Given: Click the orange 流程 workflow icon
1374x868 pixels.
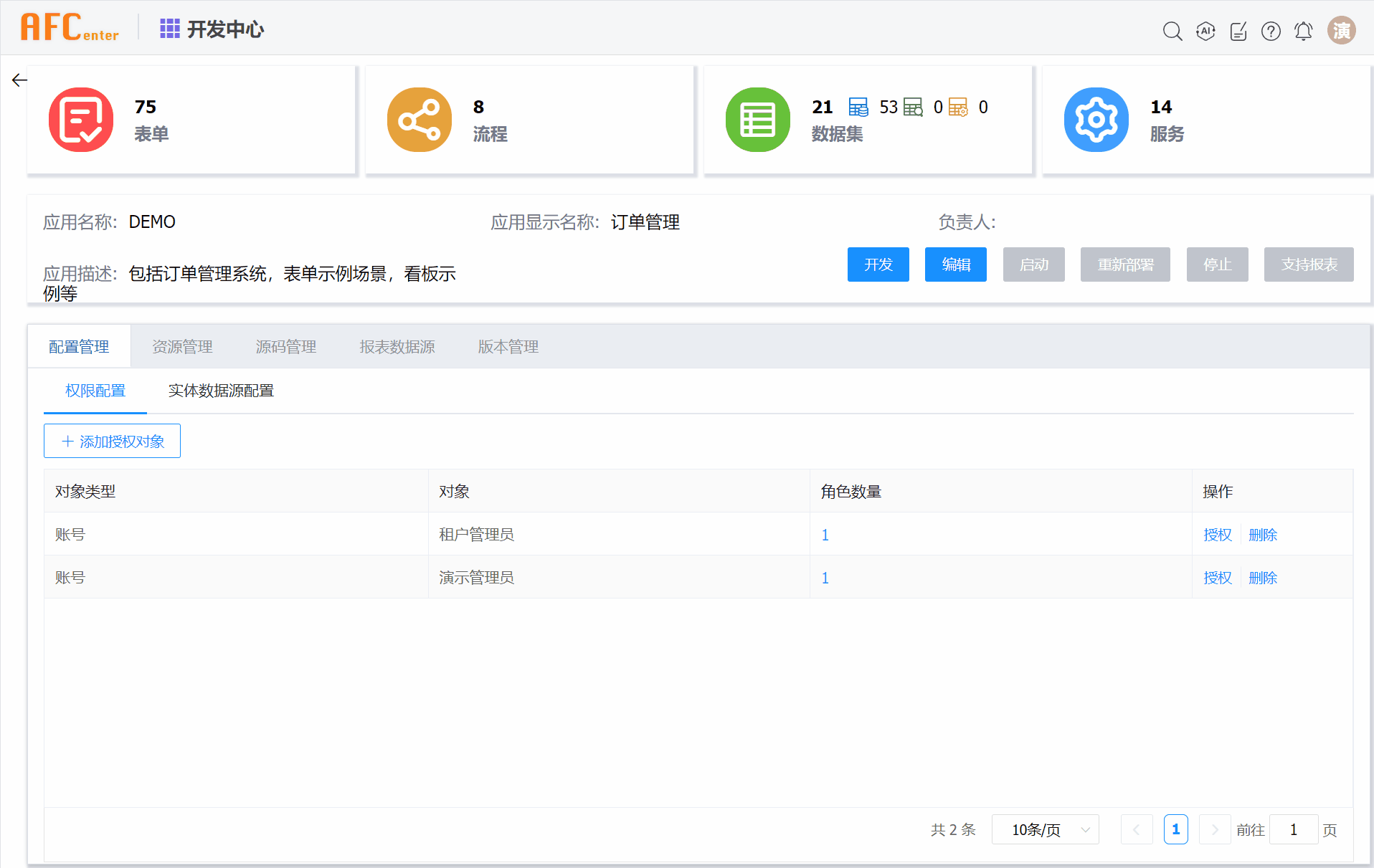Looking at the screenshot, I should 420,120.
